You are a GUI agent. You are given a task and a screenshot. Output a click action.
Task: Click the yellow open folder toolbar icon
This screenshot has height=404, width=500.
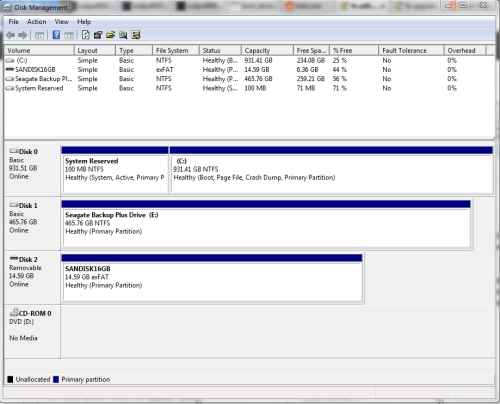[111, 35]
